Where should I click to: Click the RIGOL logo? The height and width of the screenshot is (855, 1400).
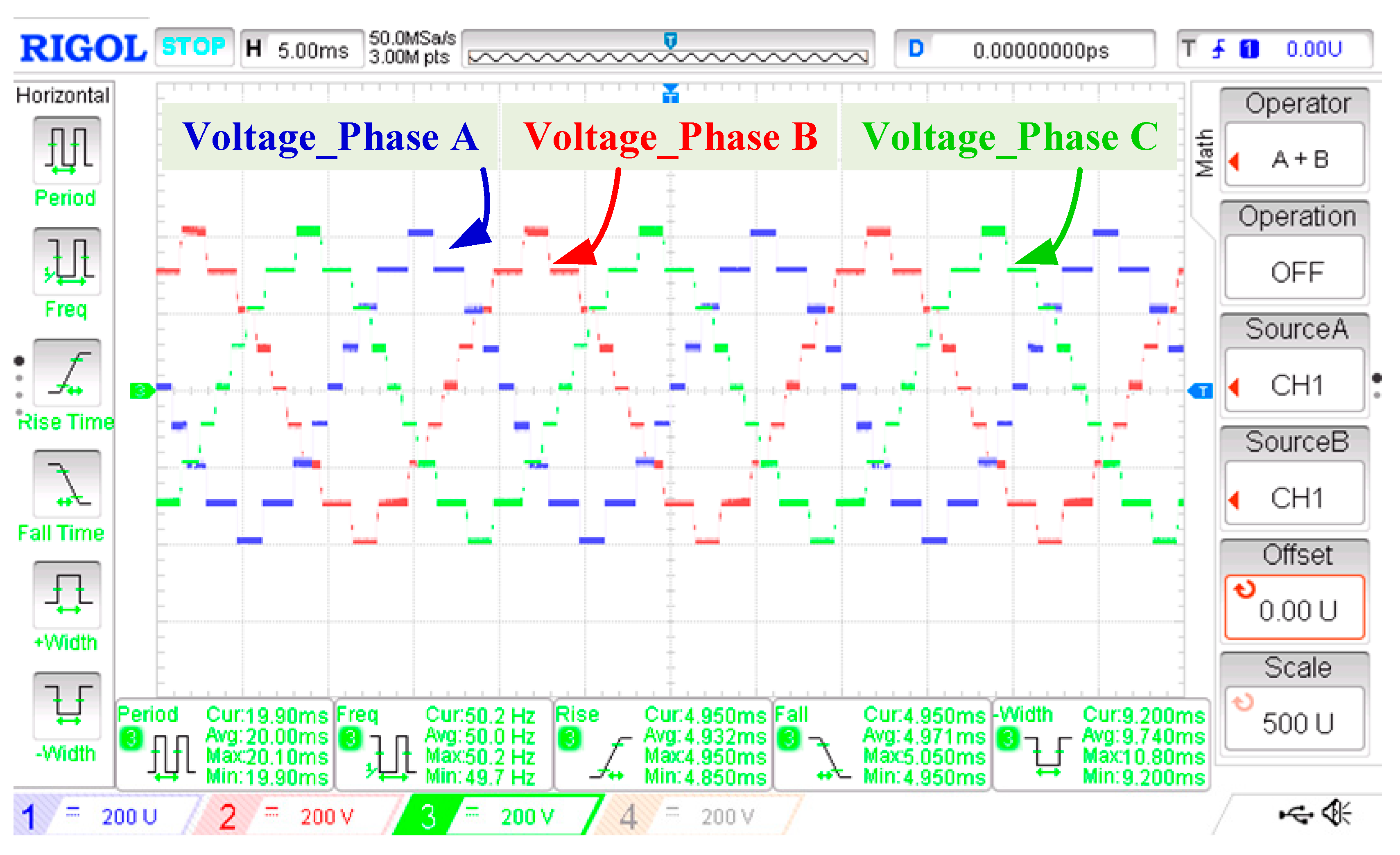point(84,48)
